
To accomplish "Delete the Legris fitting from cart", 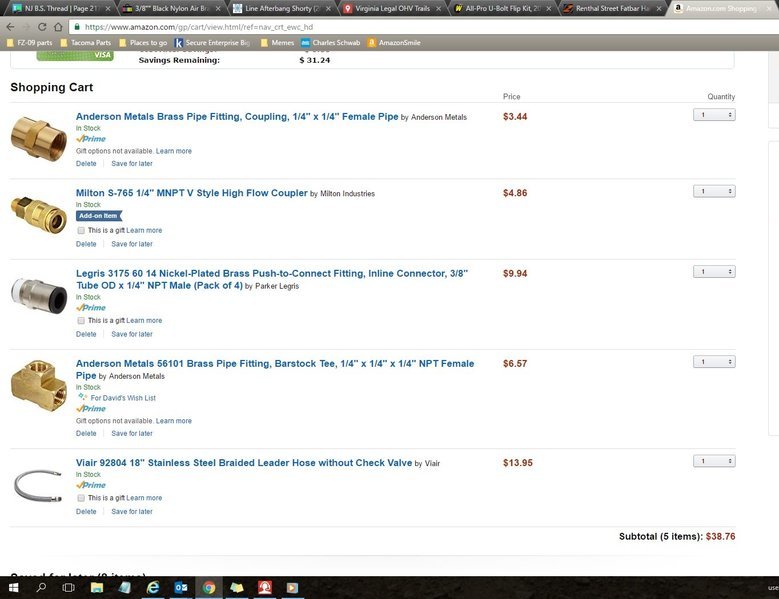I will pyautogui.click(x=86, y=334).
